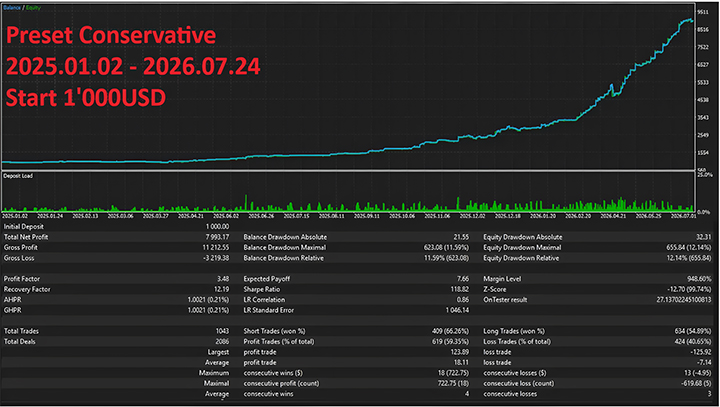Select the 2025.01.02 date on the time axis
The image size is (720, 407).
coord(15,216)
